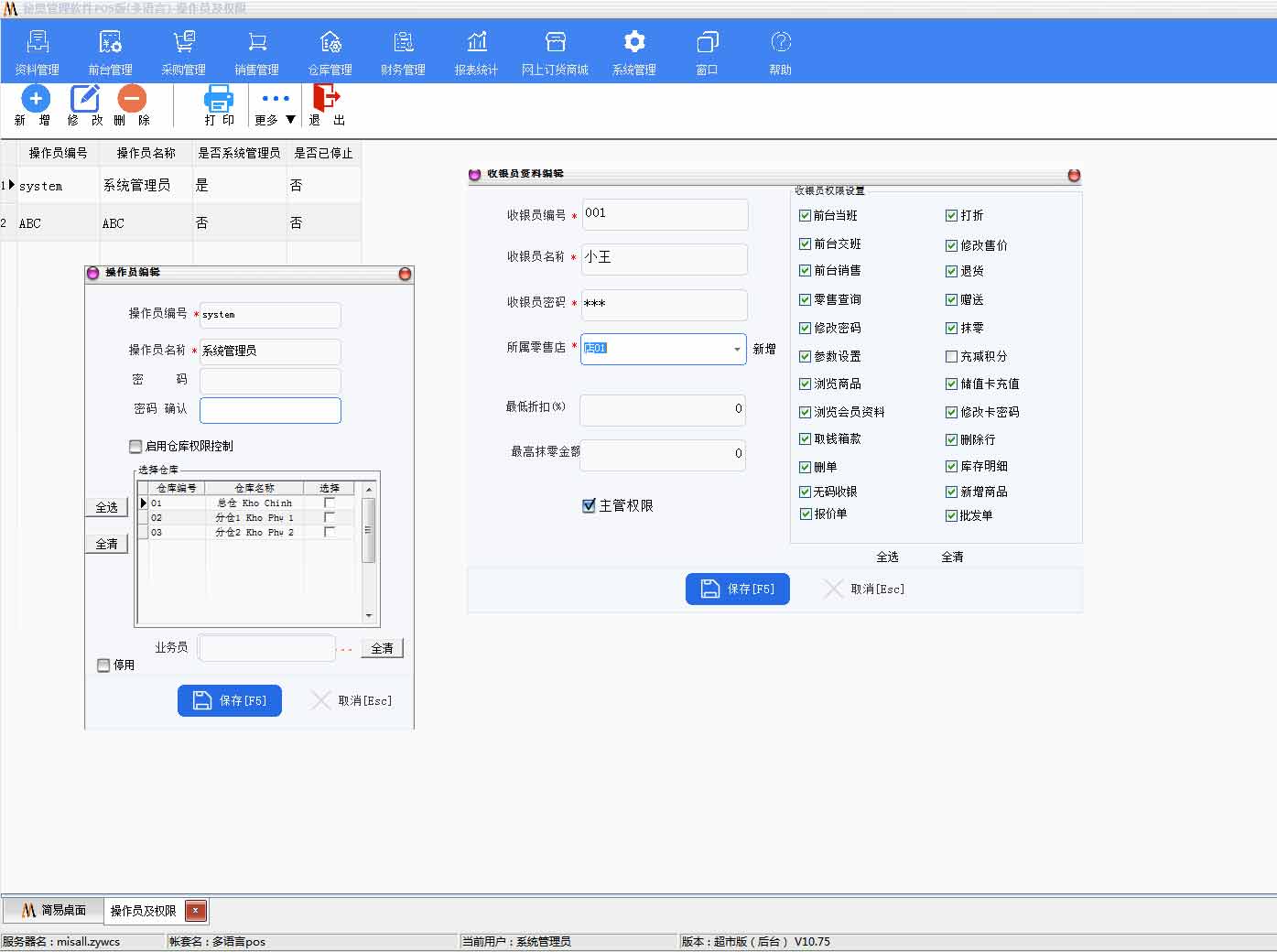Click 保存[F5] in 操作员编辑 dialog

[230, 701]
